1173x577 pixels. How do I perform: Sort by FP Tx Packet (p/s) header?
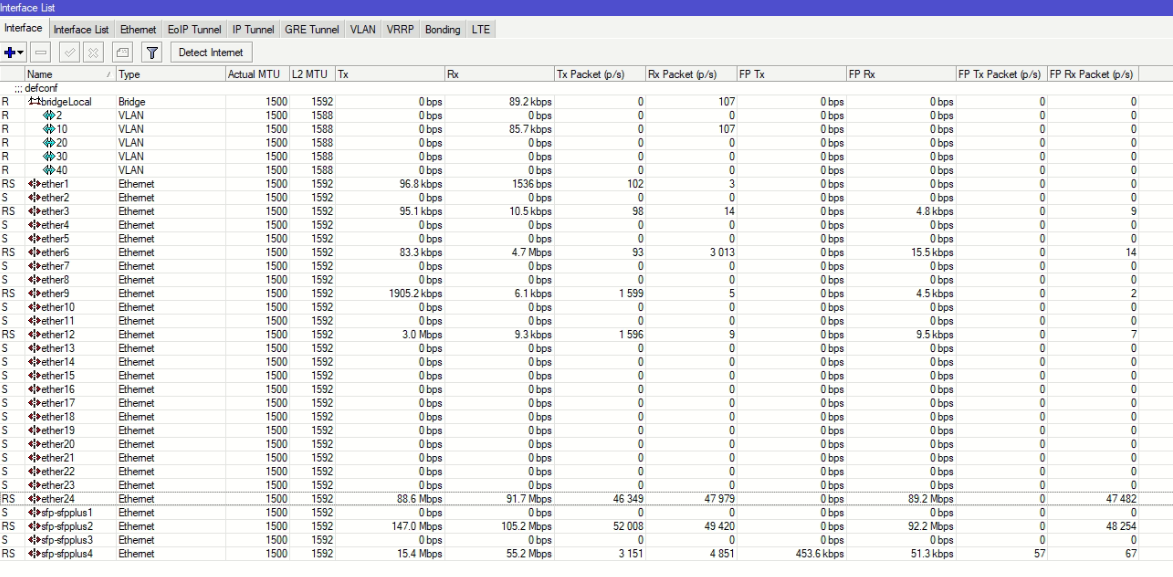click(1001, 74)
